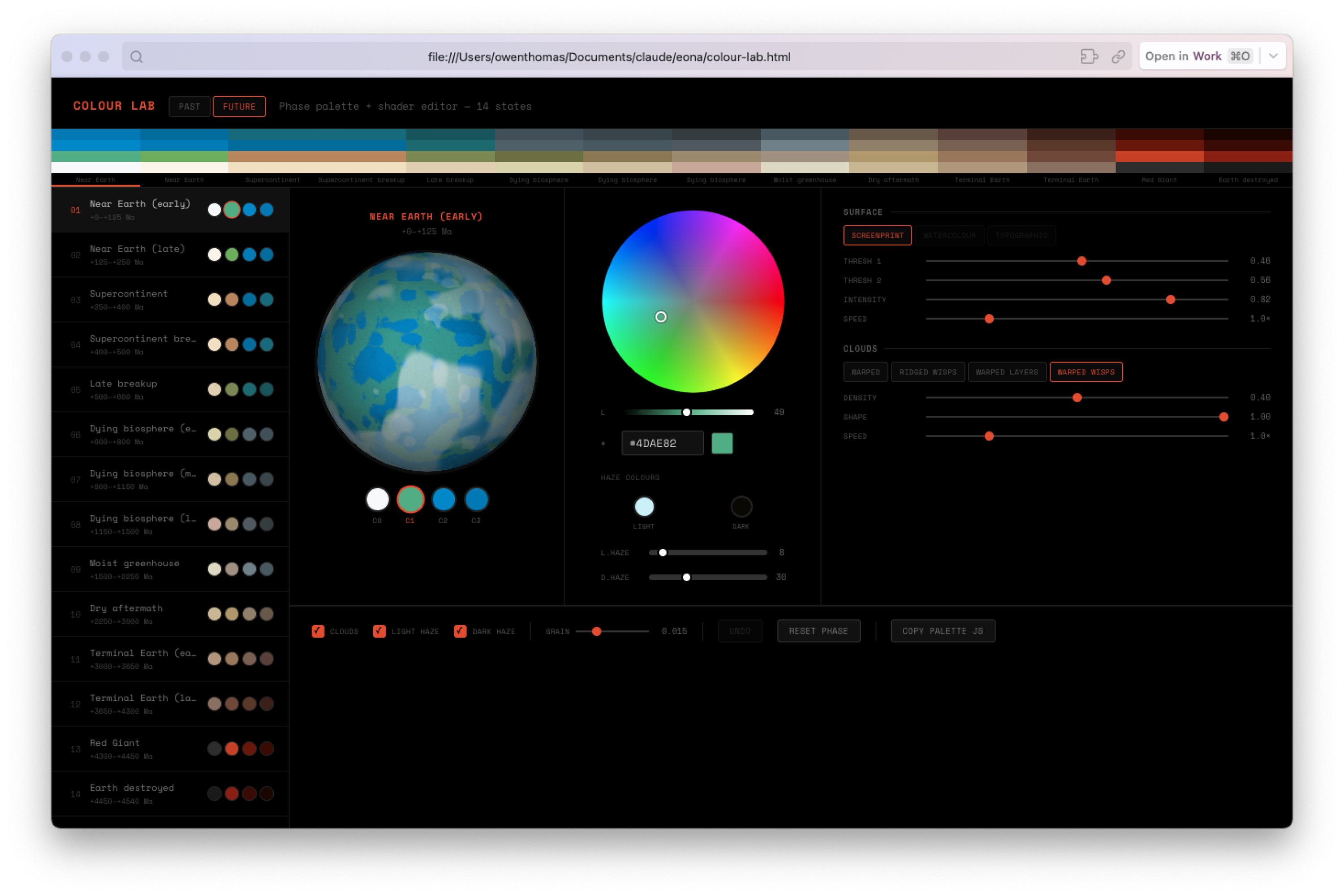Expand the Open in Work dropdown arrow

1274,56
